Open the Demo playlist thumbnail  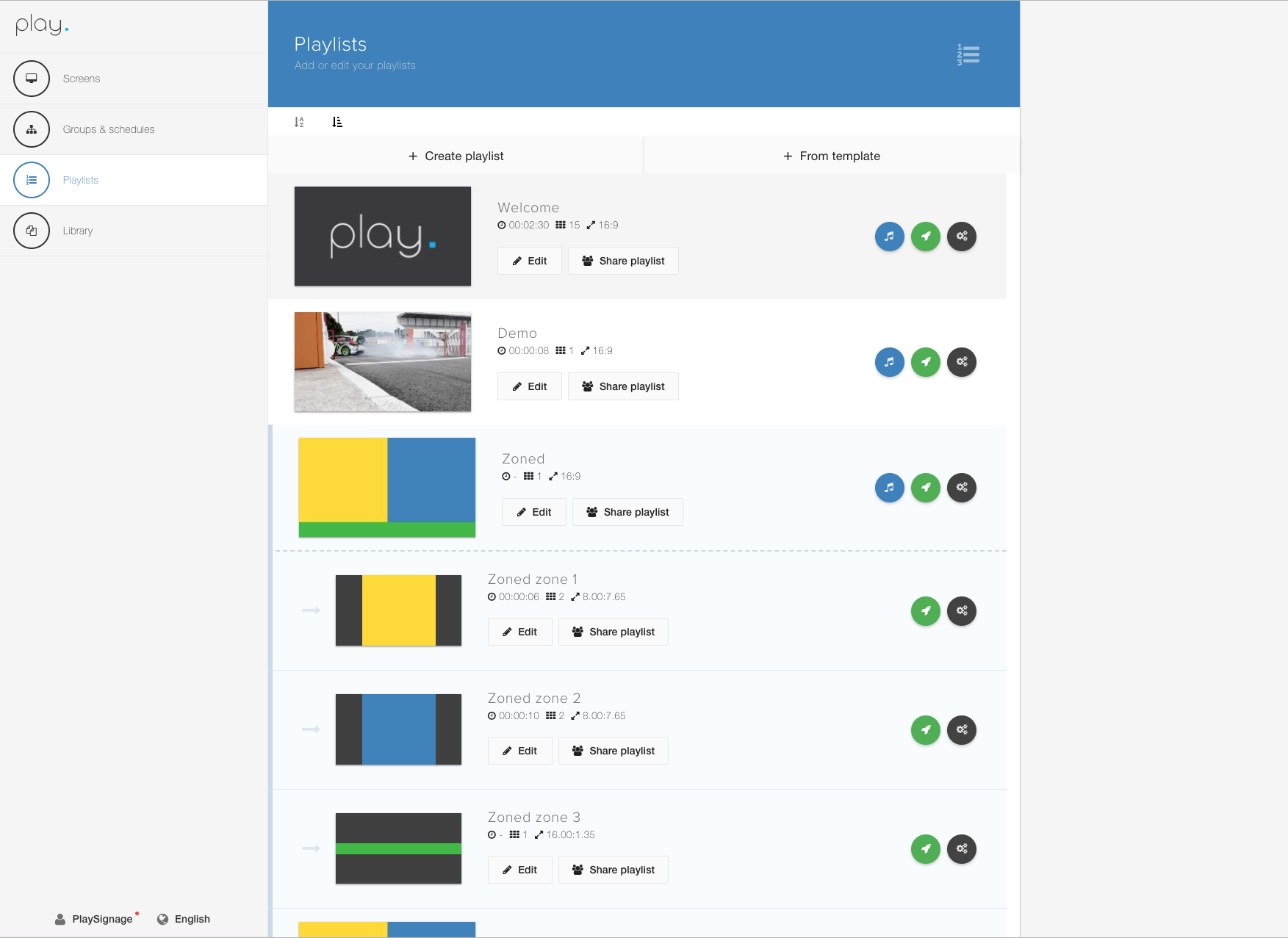tap(382, 361)
